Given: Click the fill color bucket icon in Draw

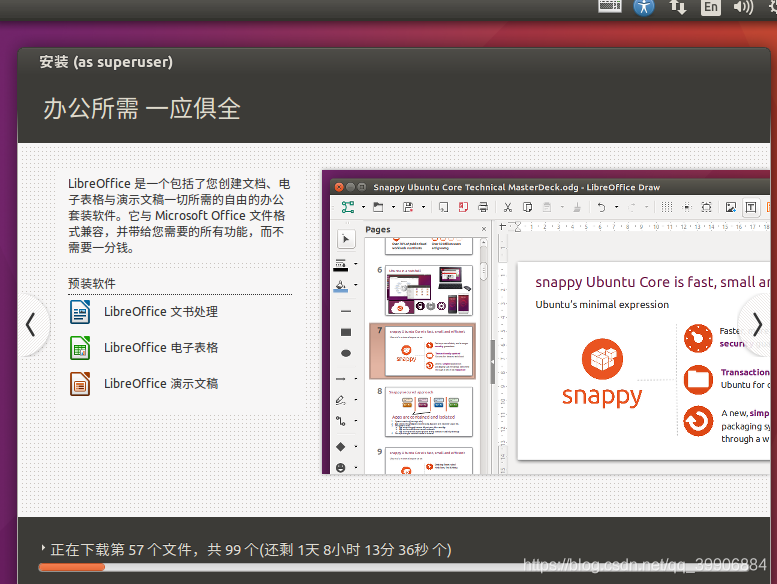Looking at the screenshot, I should tap(341, 286).
